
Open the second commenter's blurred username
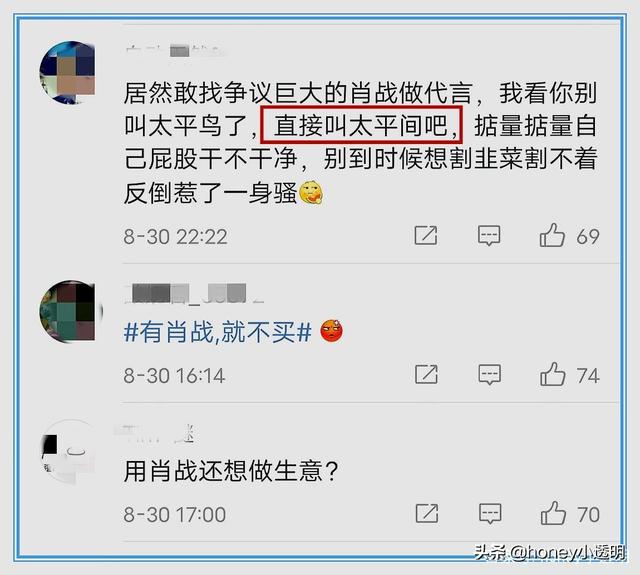[x=193, y=294]
